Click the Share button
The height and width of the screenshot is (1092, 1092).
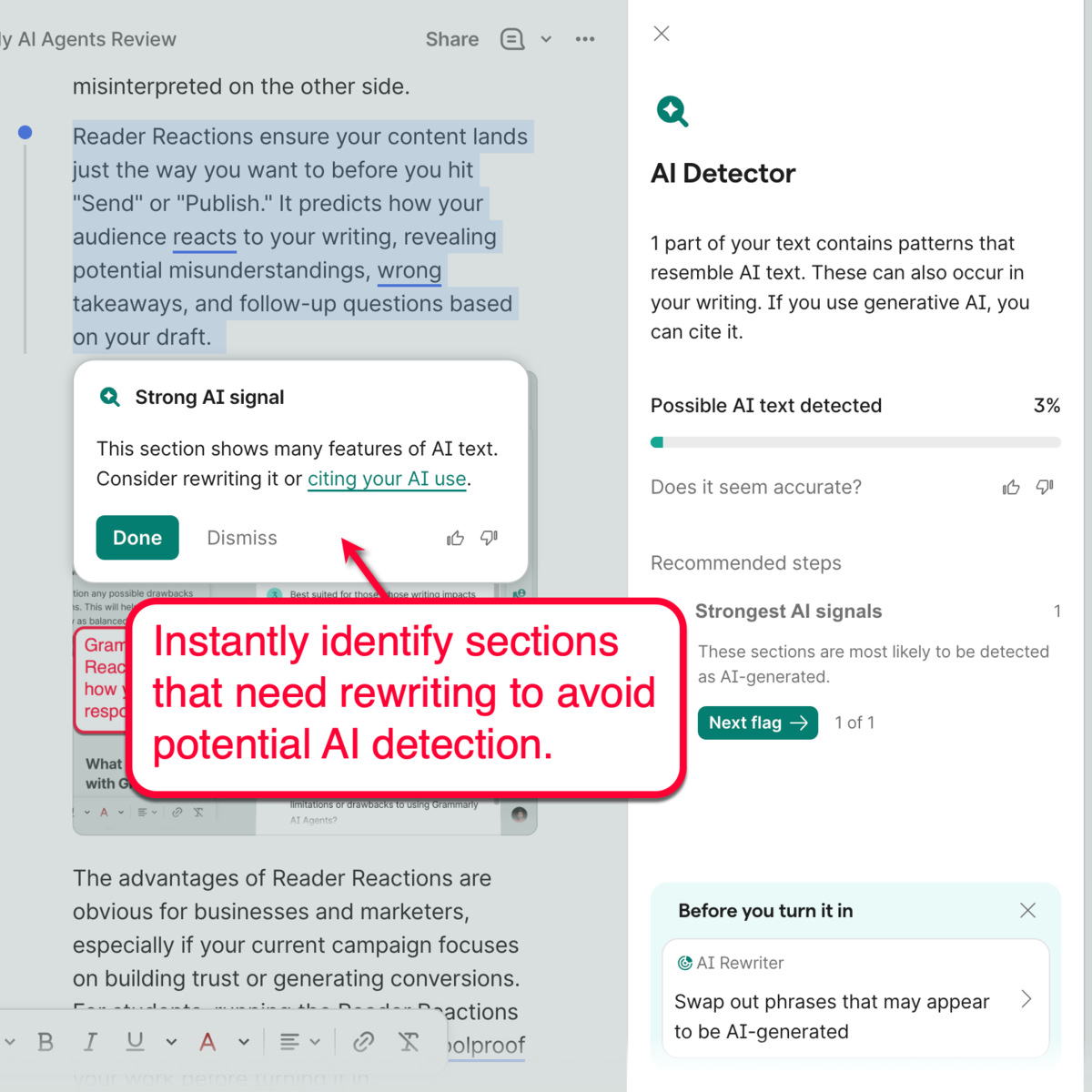(452, 39)
